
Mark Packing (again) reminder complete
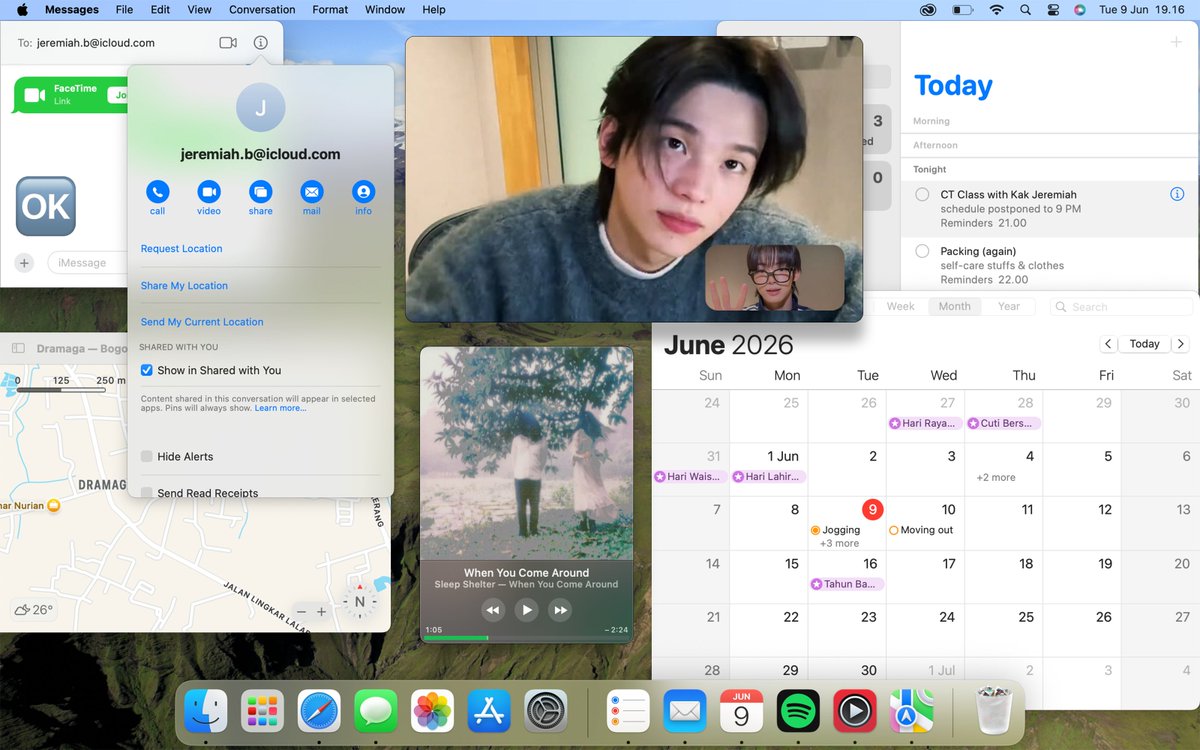click(922, 252)
